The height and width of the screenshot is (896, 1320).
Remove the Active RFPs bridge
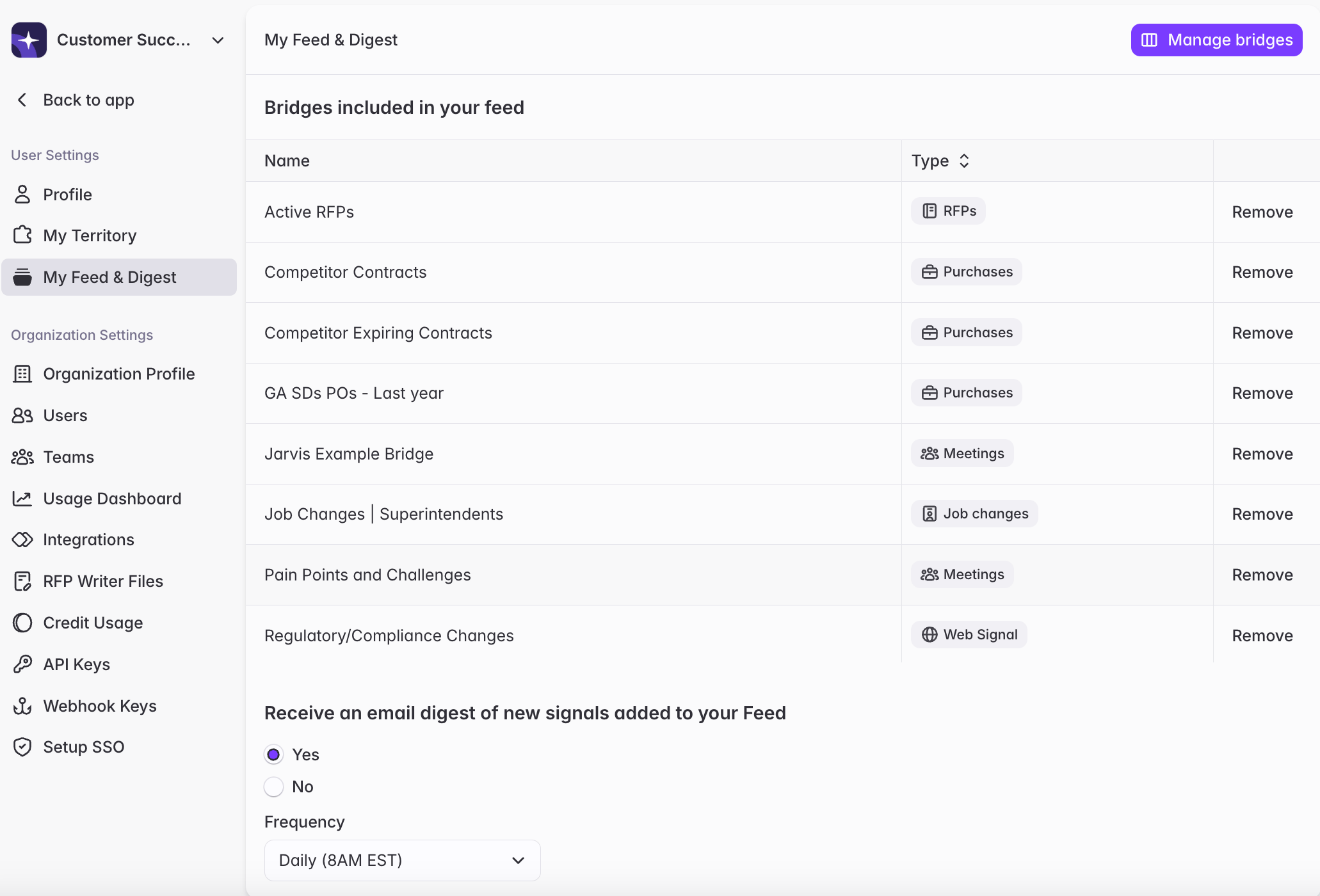[1262, 212]
